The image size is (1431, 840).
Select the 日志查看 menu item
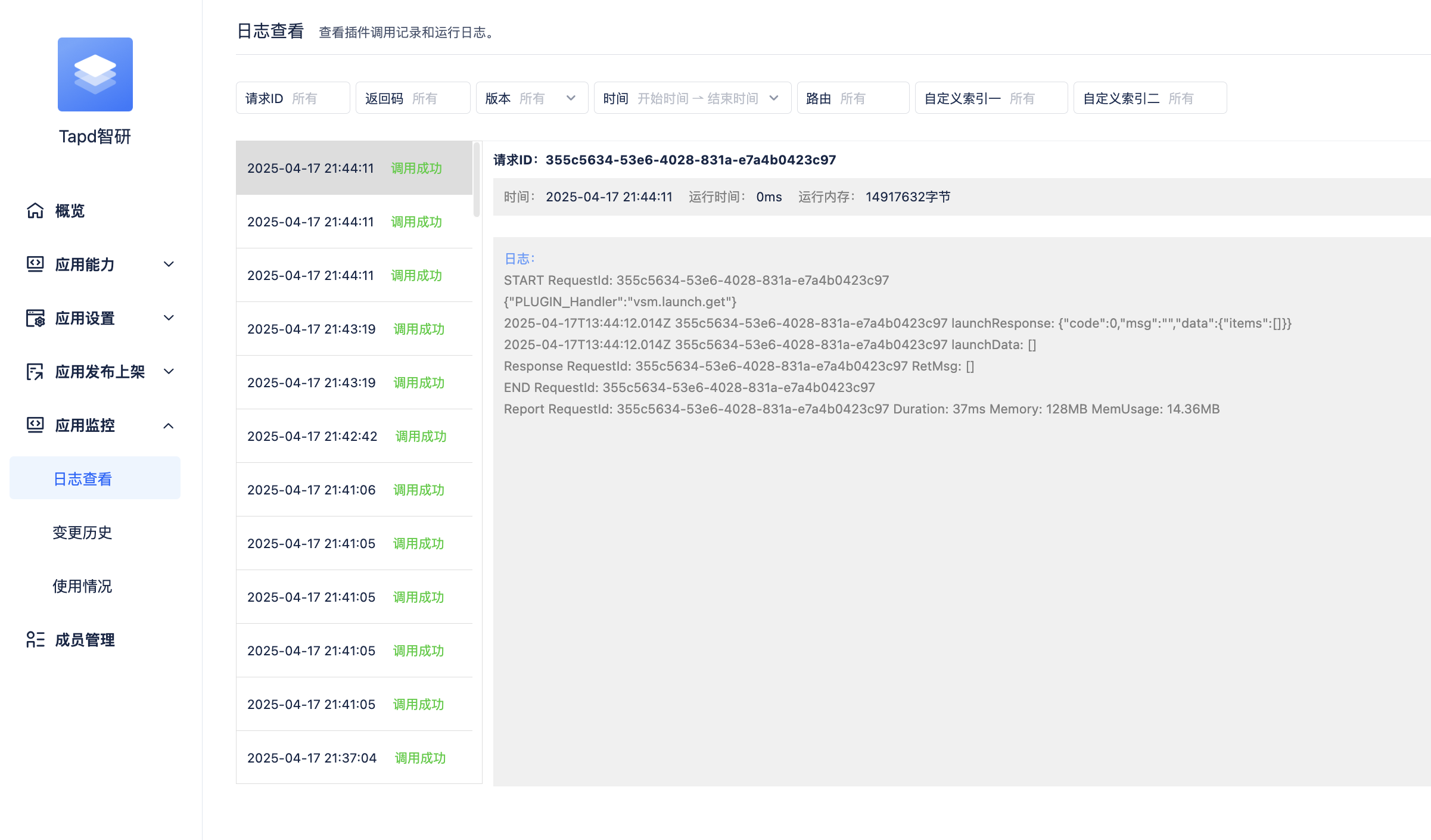[83, 478]
